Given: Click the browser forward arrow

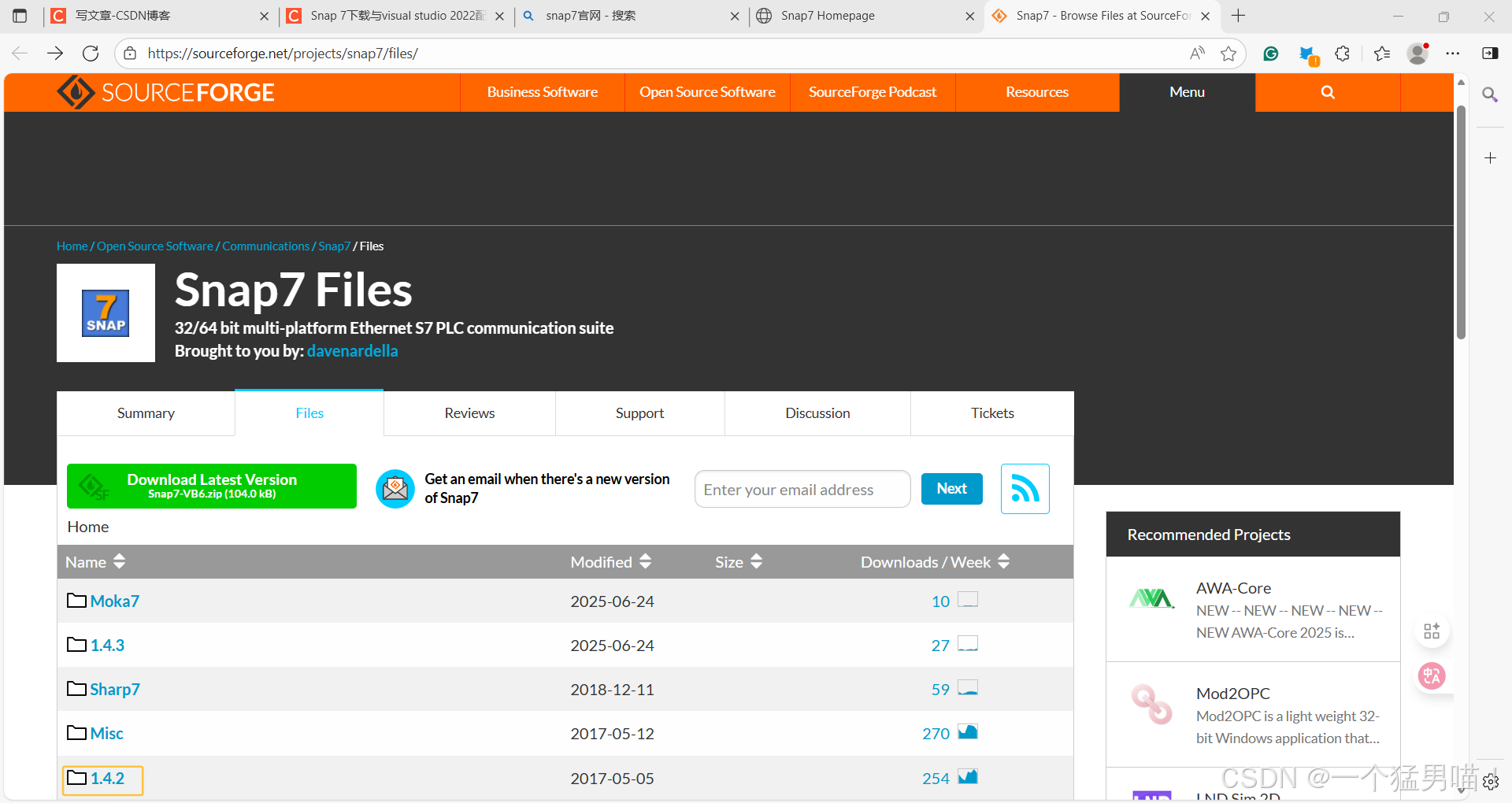Looking at the screenshot, I should [x=55, y=53].
